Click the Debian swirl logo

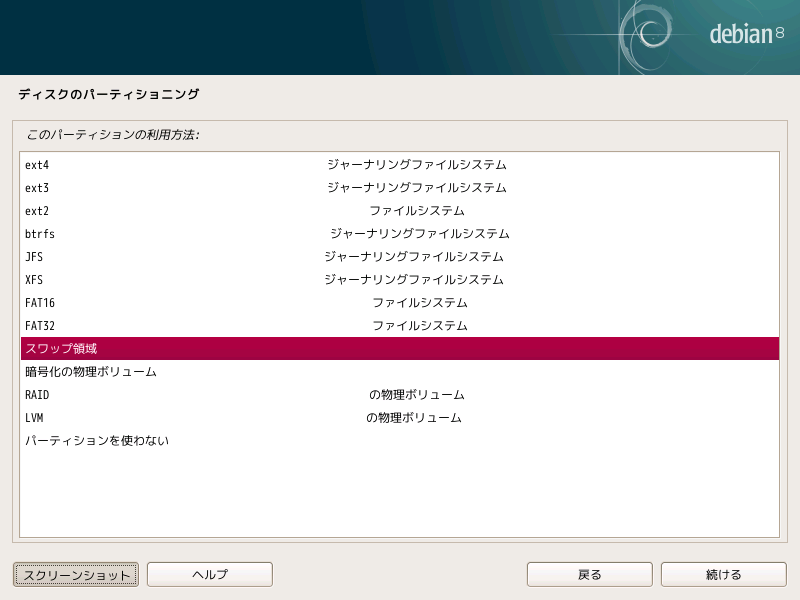click(651, 33)
